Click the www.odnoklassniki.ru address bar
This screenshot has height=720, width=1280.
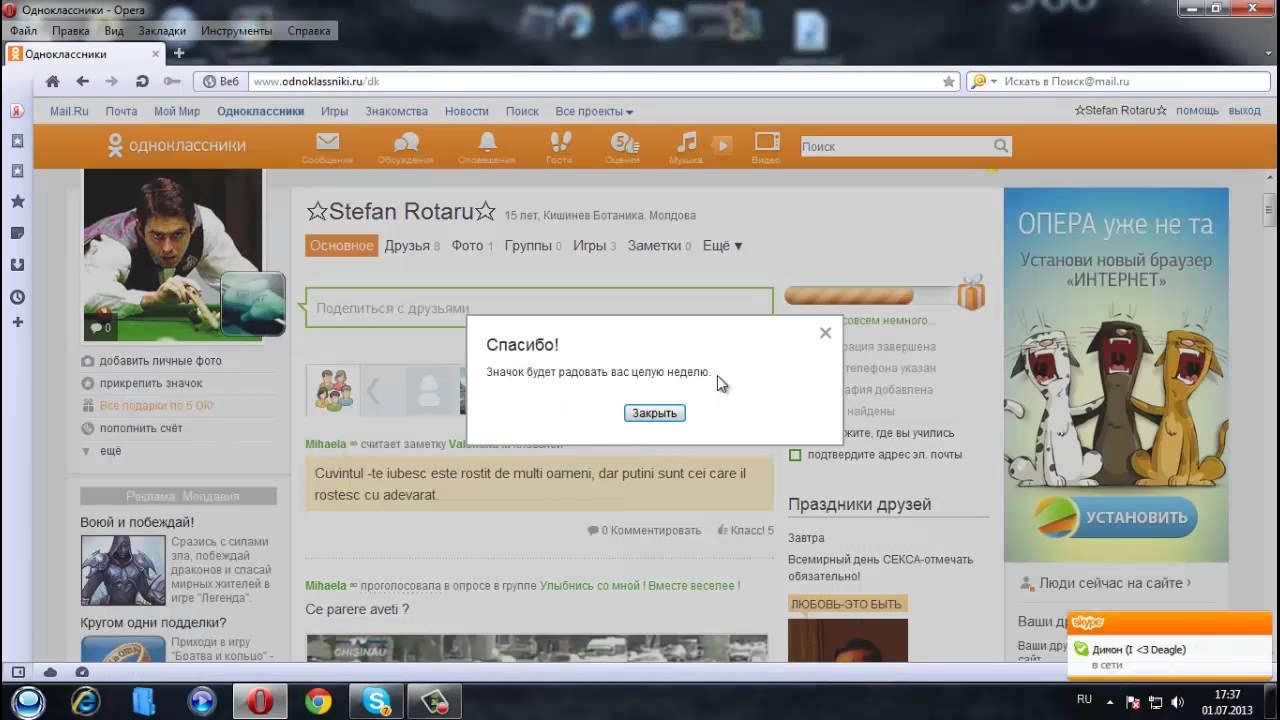point(594,82)
